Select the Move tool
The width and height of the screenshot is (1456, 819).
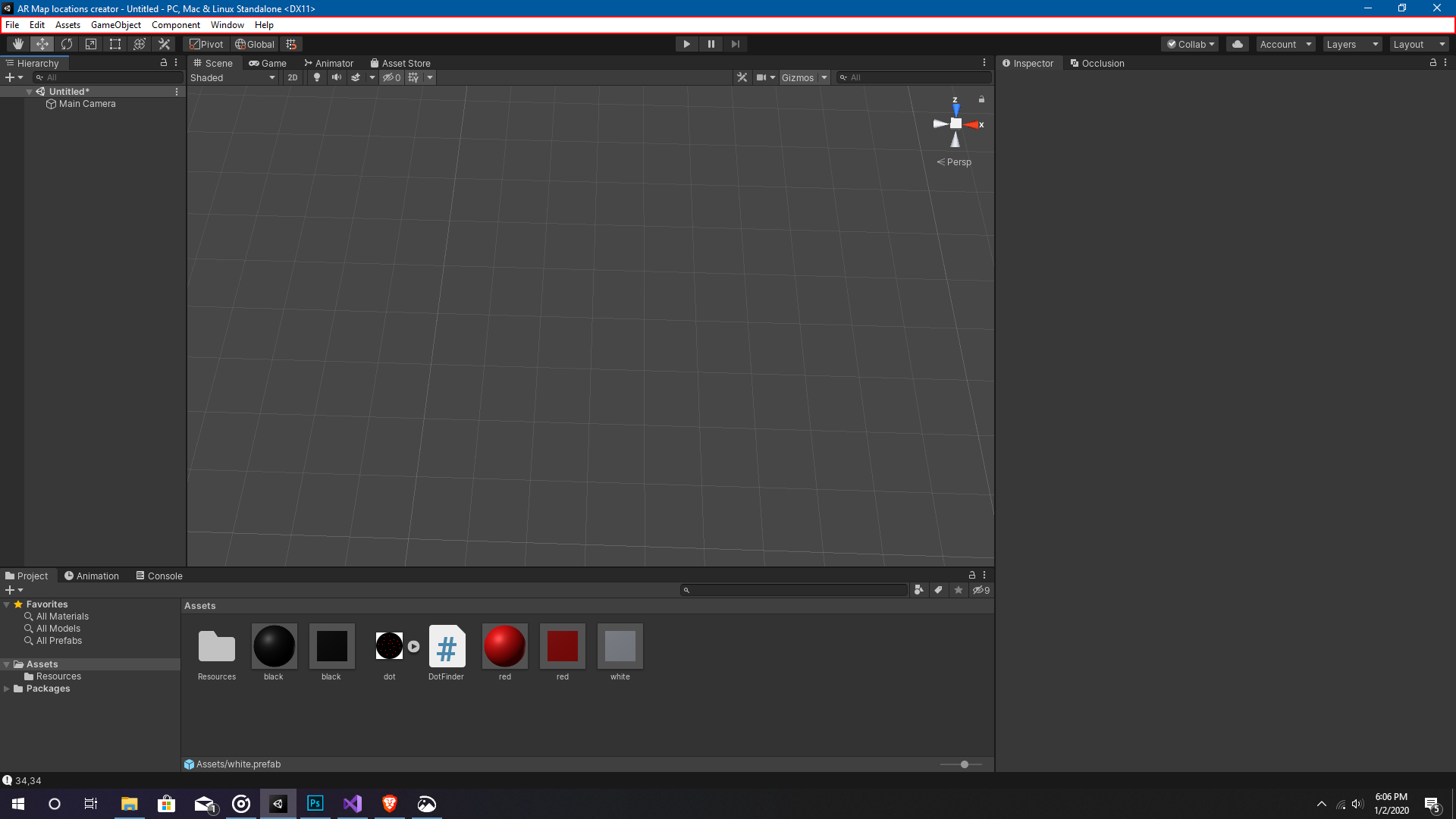[42, 44]
